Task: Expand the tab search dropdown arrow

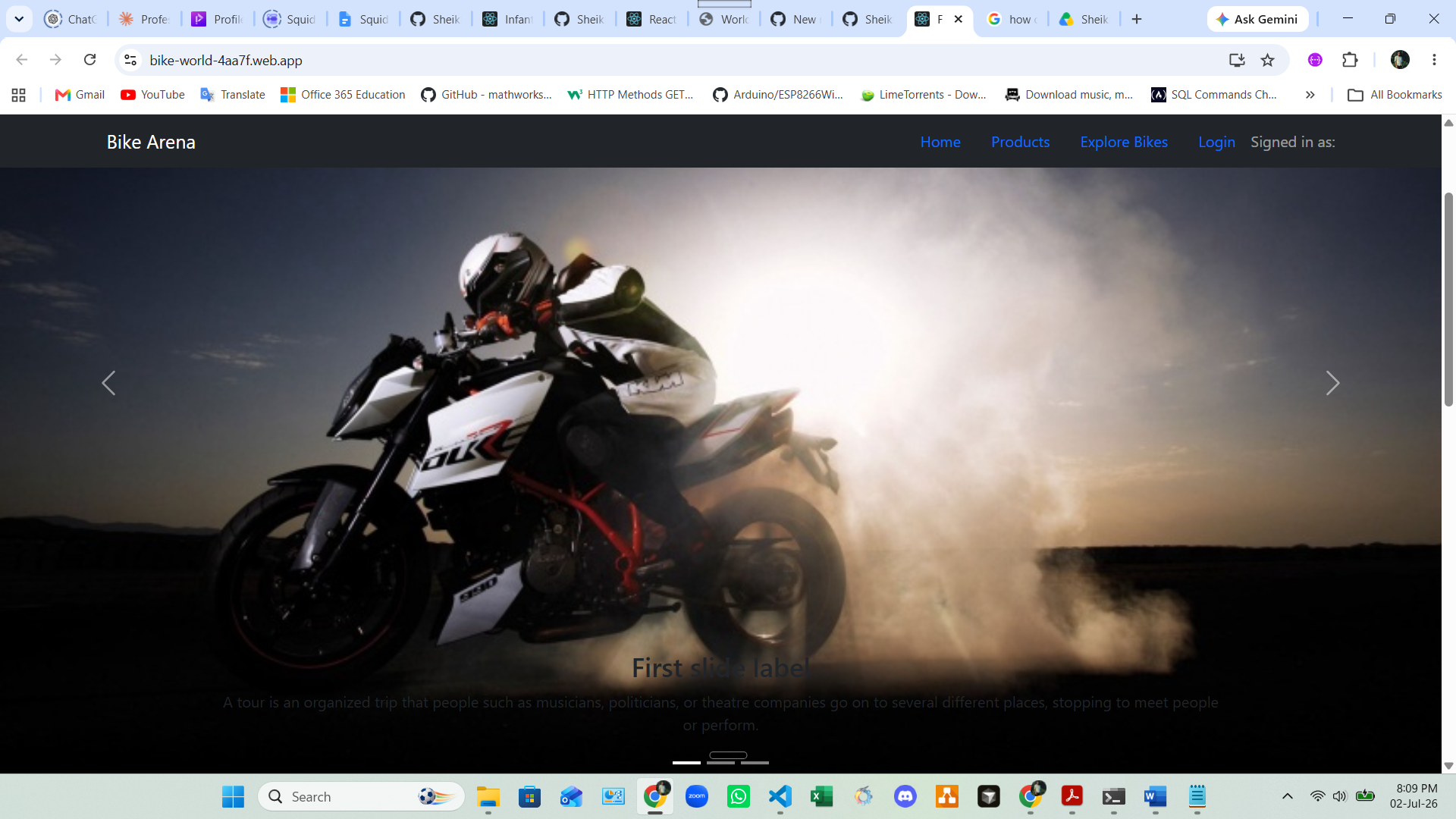Action: tap(19, 19)
